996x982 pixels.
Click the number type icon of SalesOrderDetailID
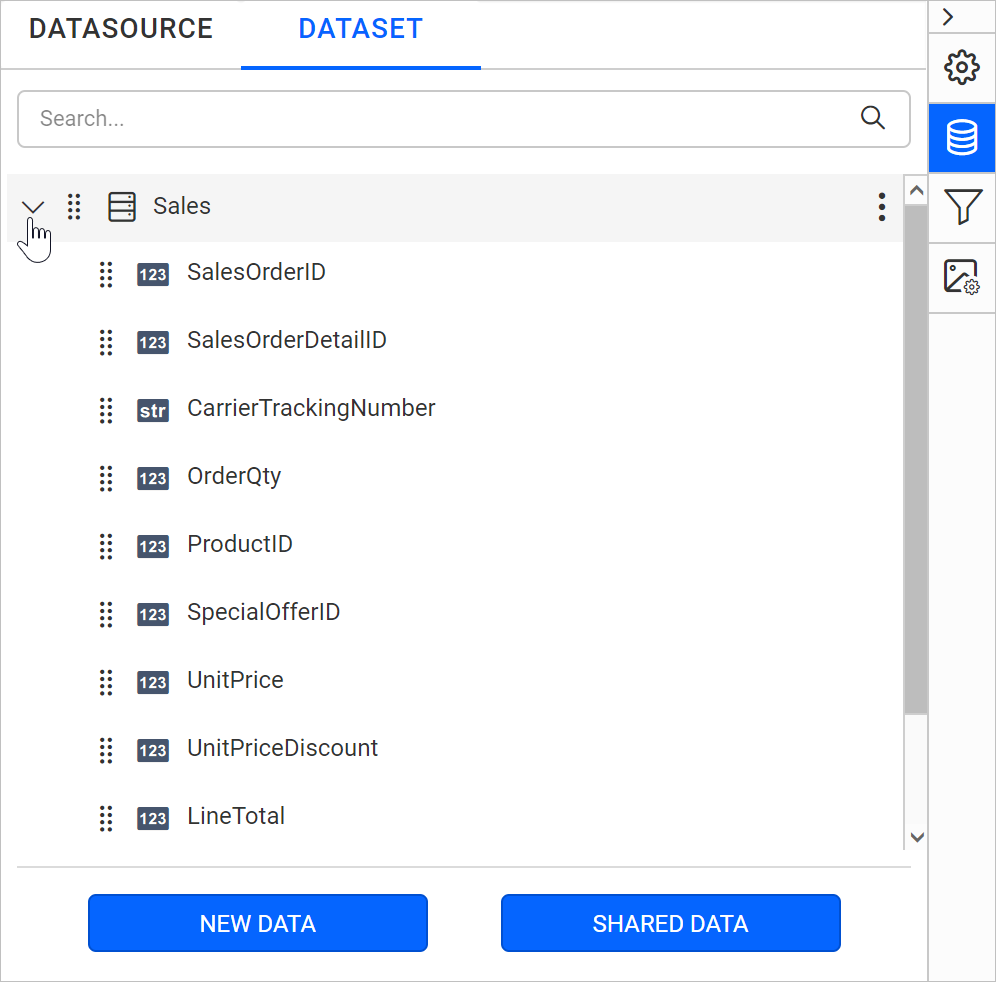[153, 342]
